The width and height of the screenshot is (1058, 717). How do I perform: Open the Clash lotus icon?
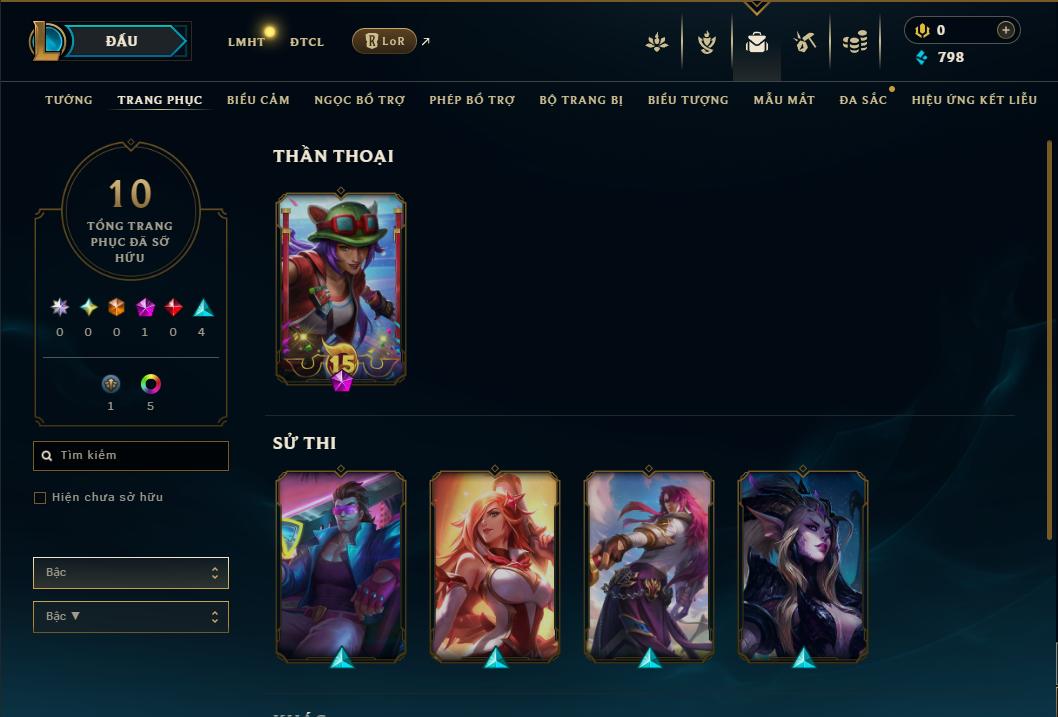[x=657, y=42]
